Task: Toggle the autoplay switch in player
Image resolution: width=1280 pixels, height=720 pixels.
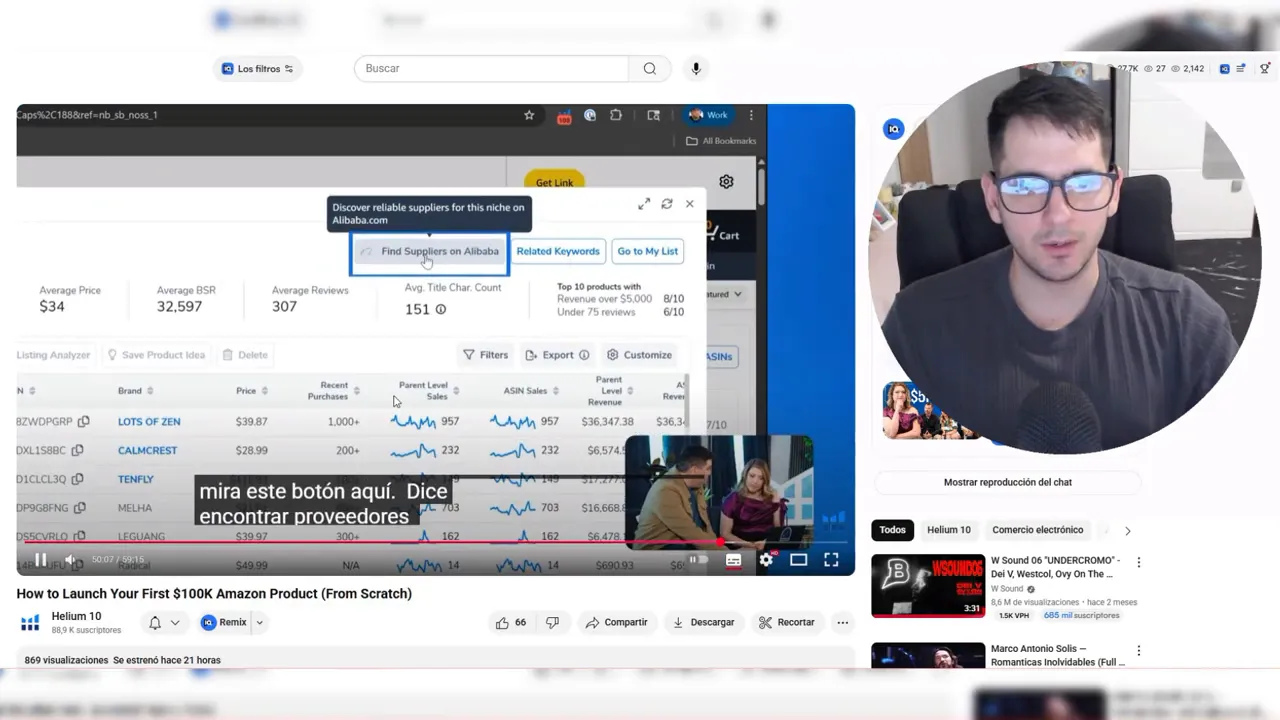Action: click(698, 560)
